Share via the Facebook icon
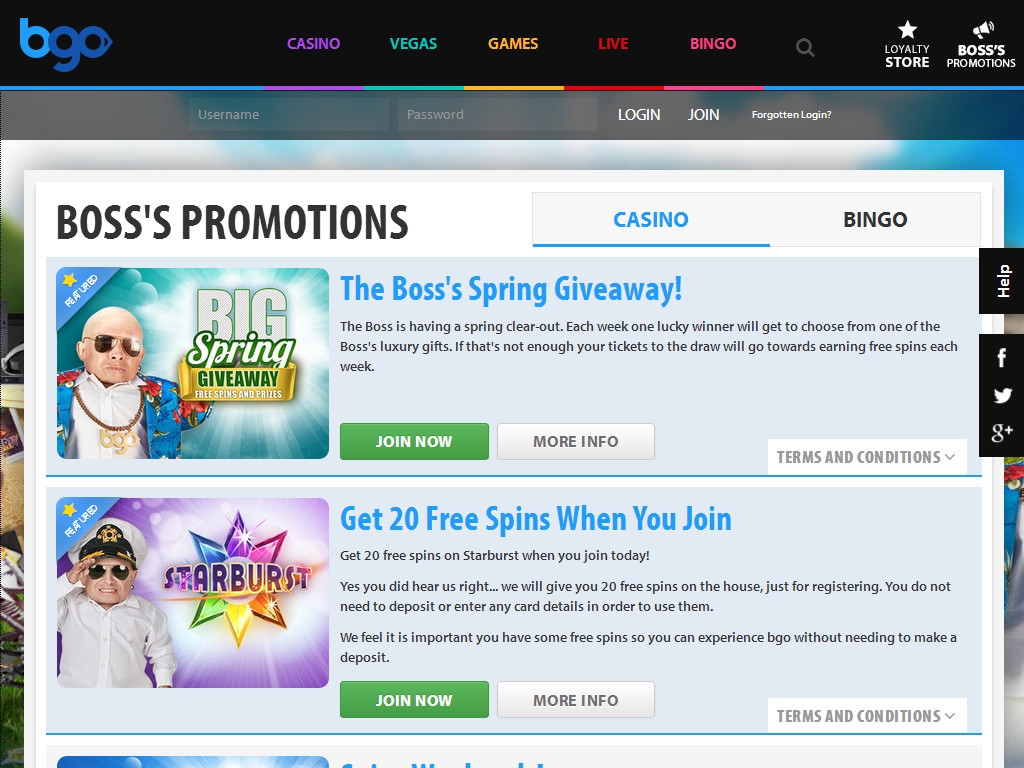The height and width of the screenshot is (768, 1024). coord(1001,358)
